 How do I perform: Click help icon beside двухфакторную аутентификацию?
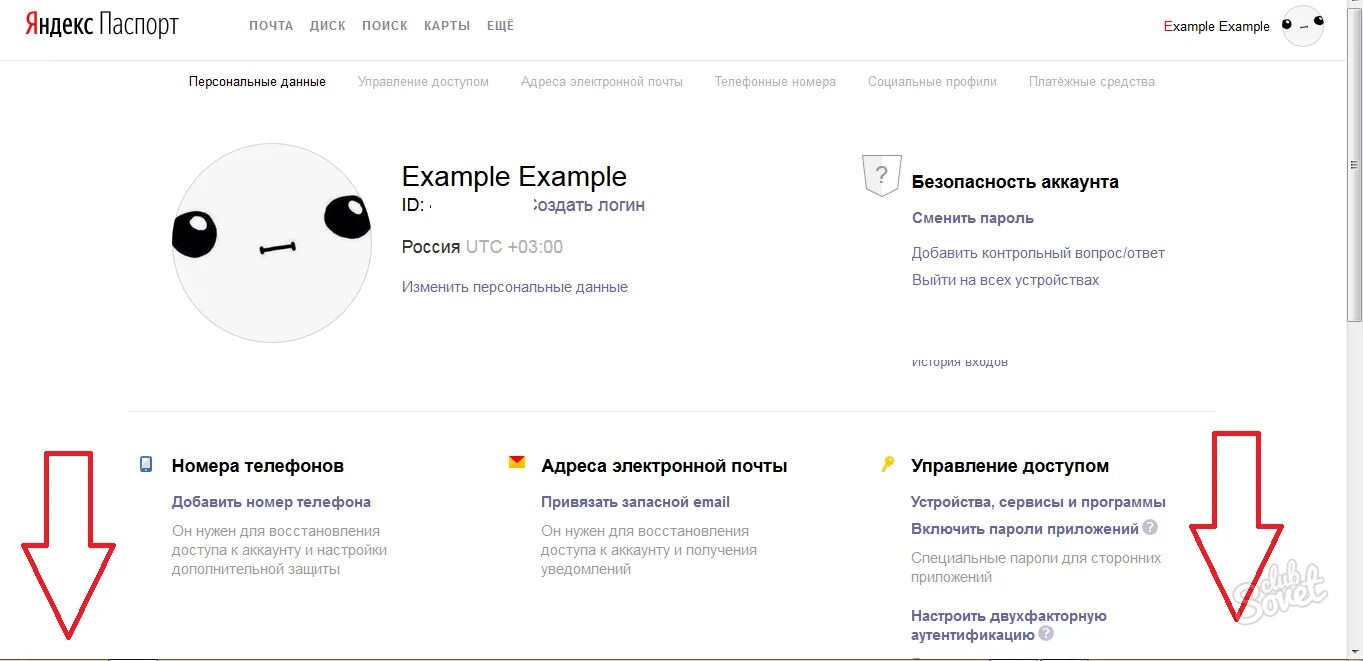[1046, 633]
